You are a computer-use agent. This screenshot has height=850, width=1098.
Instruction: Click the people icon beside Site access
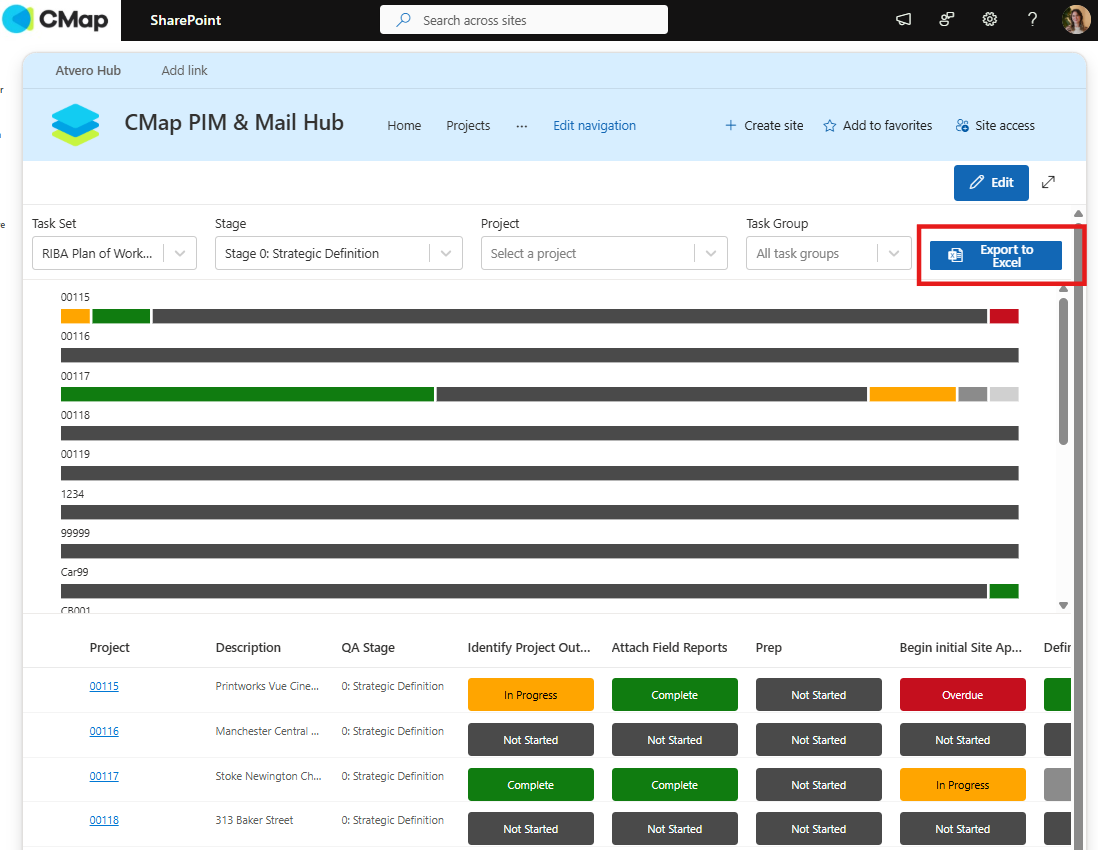tap(962, 125)
